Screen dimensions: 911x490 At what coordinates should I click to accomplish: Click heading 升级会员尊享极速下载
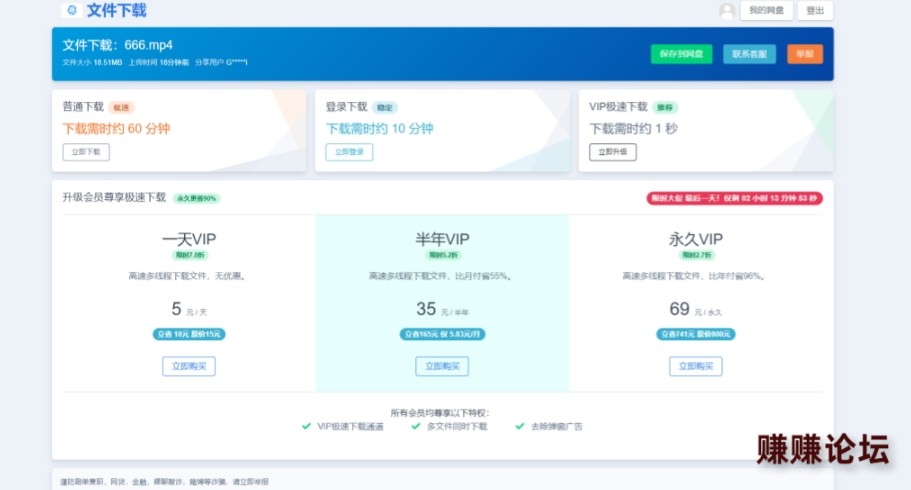114,198
